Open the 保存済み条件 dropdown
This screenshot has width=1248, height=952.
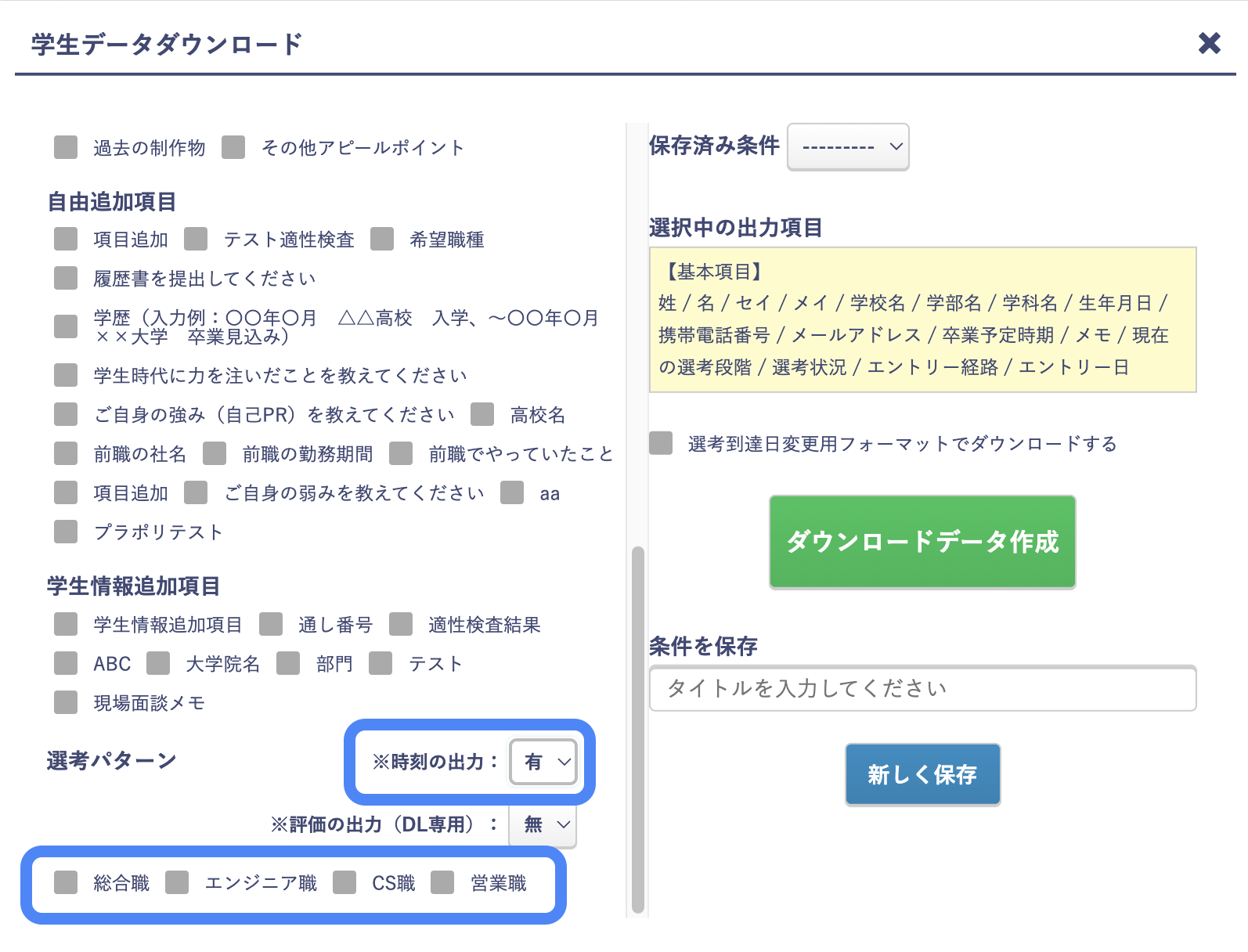tap(848, 146)
